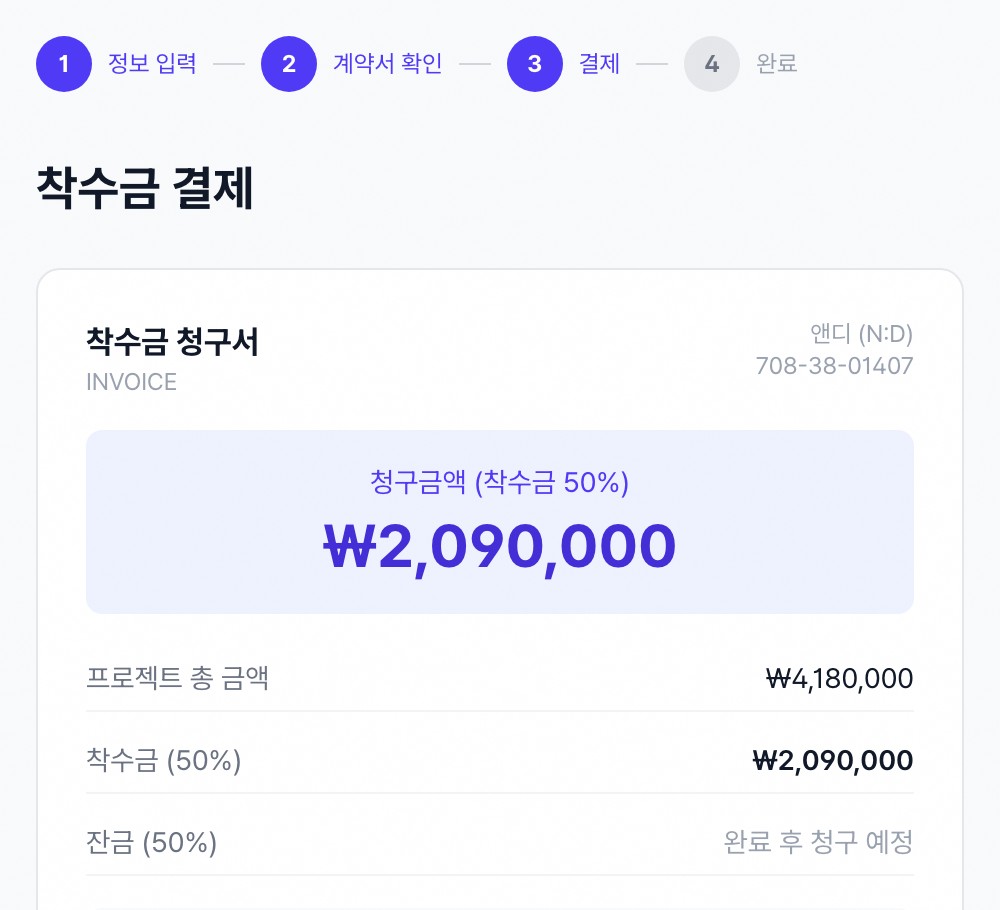Go to the 정보 입력 step label
The image size is (1000, 910).
pyautogui.click(x=152, y=64)
